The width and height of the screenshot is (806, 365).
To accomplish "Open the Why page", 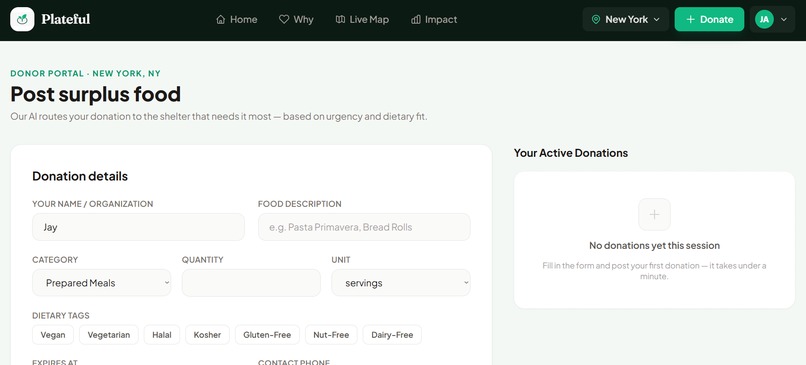I will click(296, 20).
